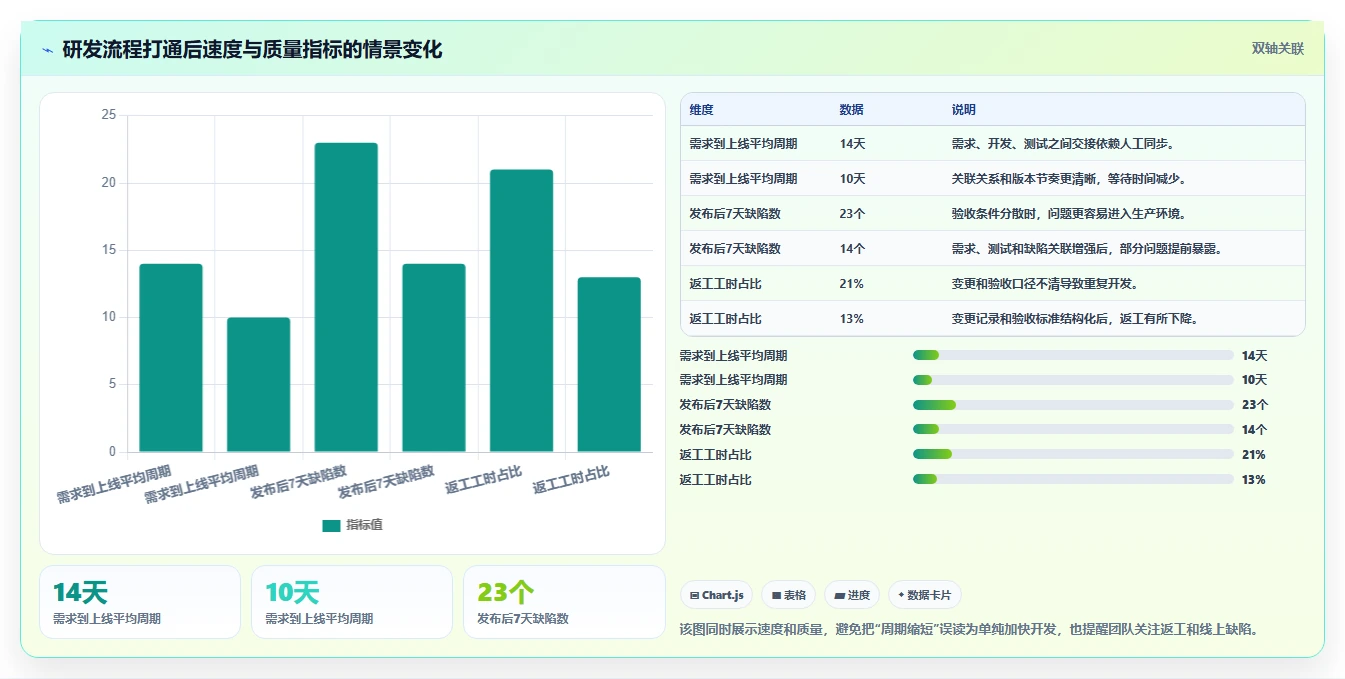Viewport: 1345px width, 679px height.
Task: Click table cell 14个 in the 数据 column
Action: pos(853,249)
